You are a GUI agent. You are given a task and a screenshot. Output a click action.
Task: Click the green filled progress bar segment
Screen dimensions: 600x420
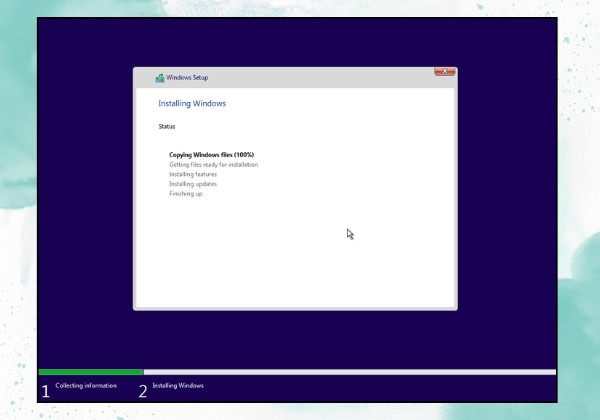91,372
